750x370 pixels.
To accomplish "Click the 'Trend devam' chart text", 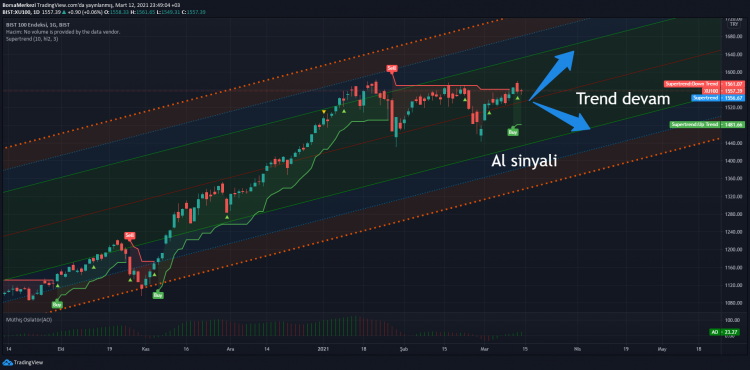I will tap(622, 99).
